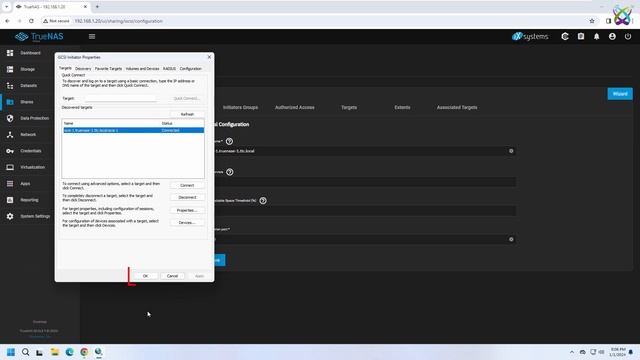Open File Explorer from taskbar

click(55, 352)
